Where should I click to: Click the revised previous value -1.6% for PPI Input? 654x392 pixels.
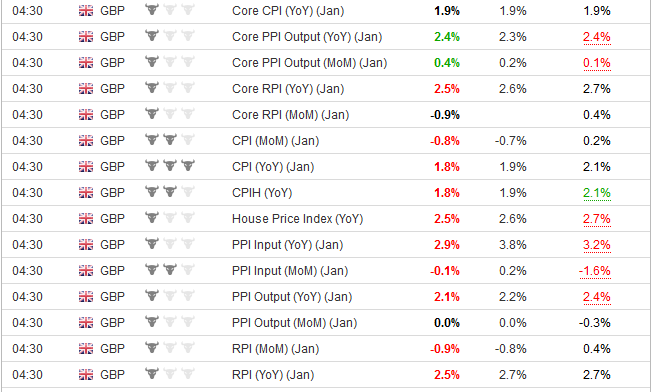point(595,271)
